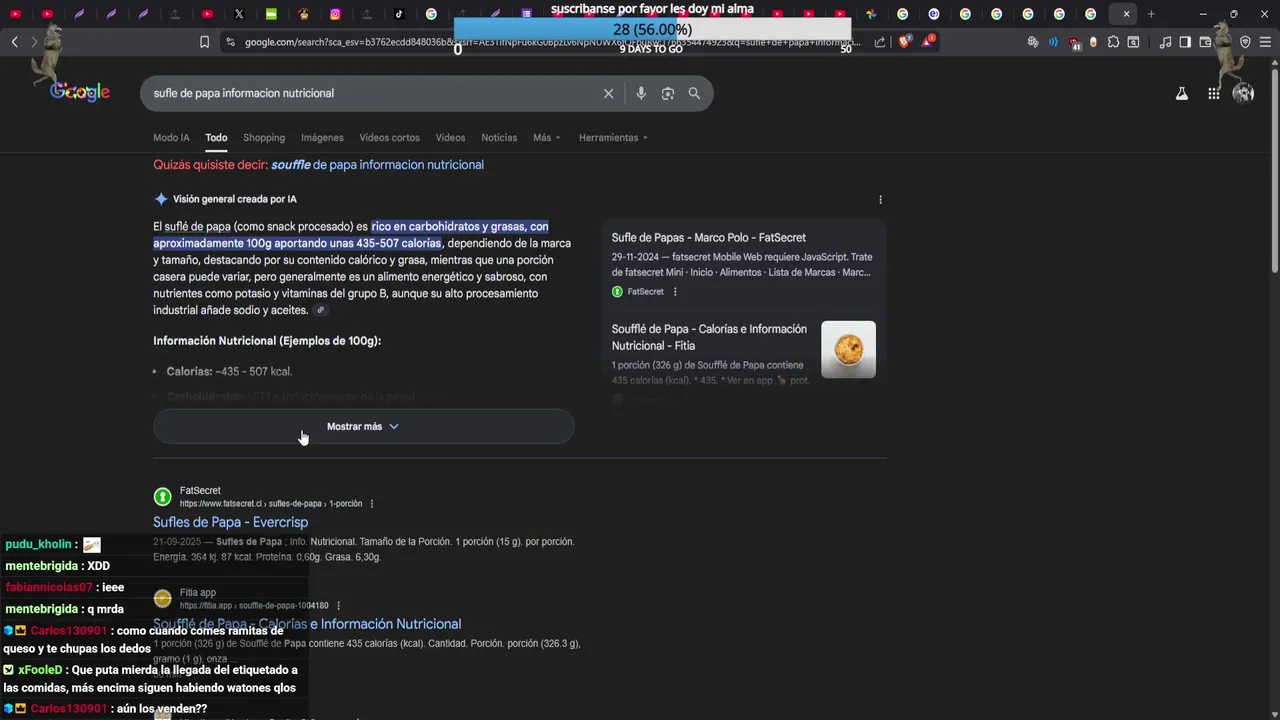Image resolution: width=1280 pixels, height=720 pixels.
Task: Open three-dot menu of fatsecret.cl result
Action: point(372,504)
